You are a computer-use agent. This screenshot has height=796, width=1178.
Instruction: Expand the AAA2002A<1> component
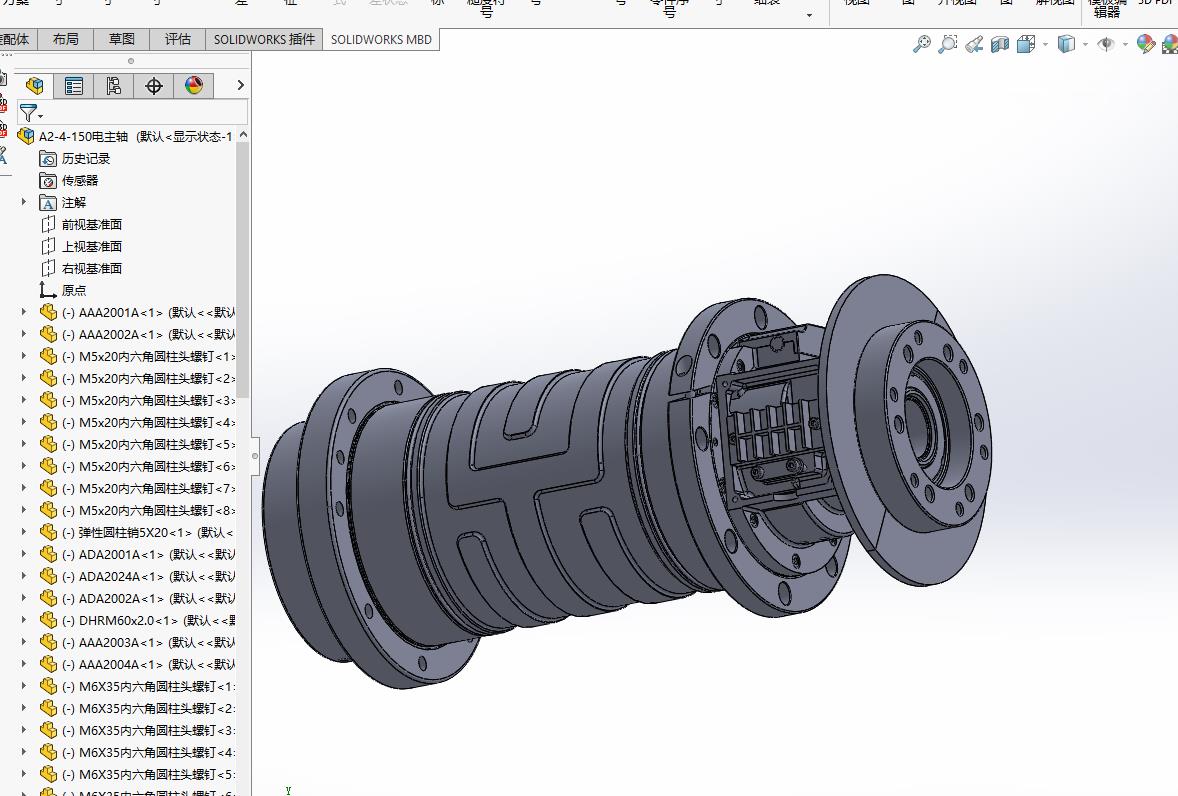coord(23,334)
